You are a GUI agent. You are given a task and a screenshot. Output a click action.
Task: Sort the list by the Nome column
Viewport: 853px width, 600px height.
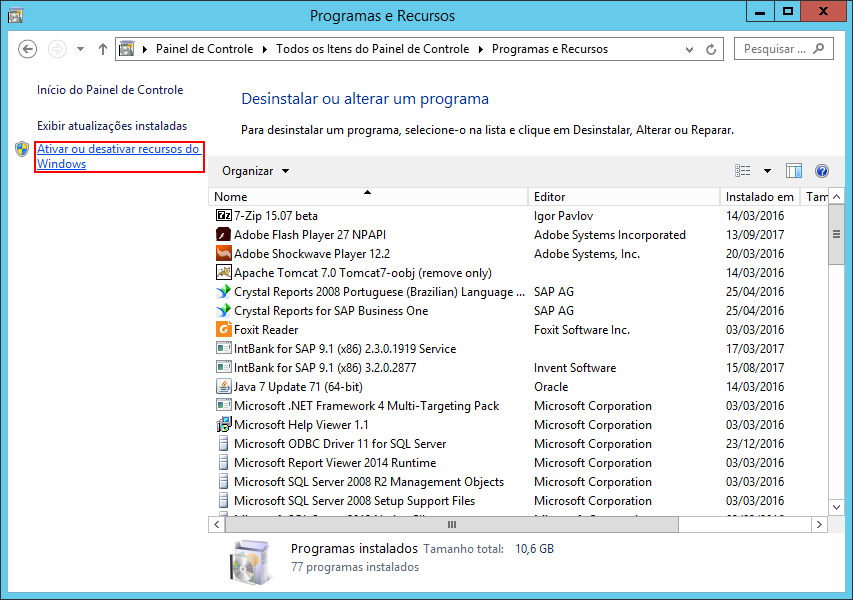[x=368, y=196]
